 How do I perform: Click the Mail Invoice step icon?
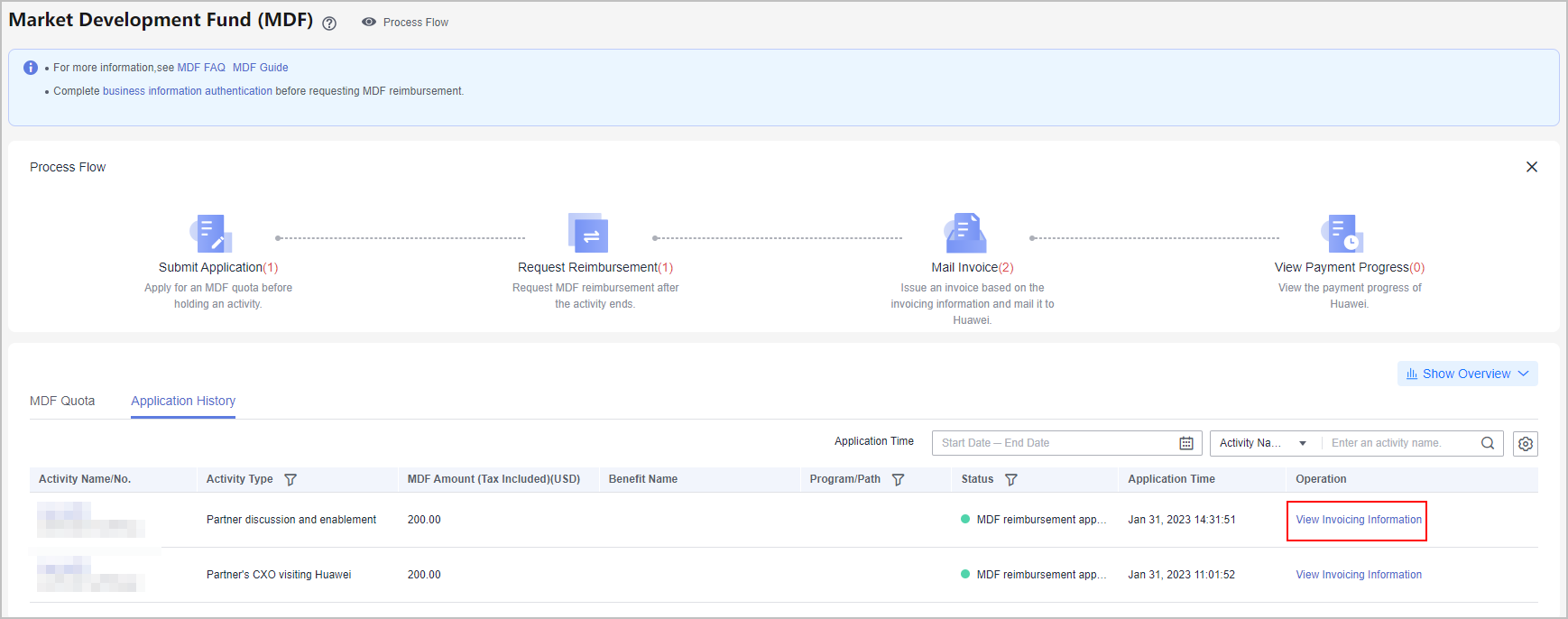[965, 234]
